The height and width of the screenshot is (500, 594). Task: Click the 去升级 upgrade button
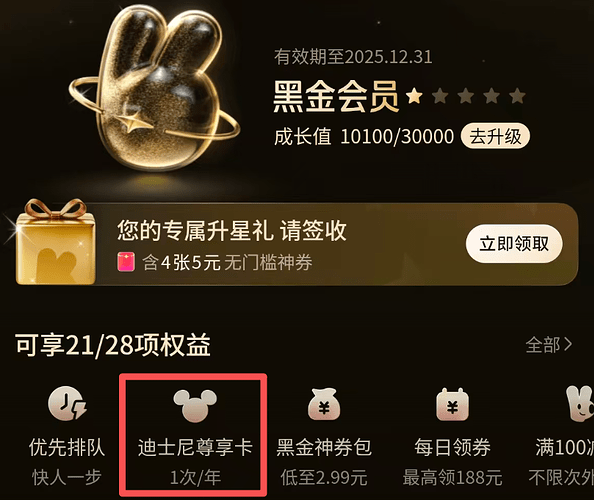496,136
